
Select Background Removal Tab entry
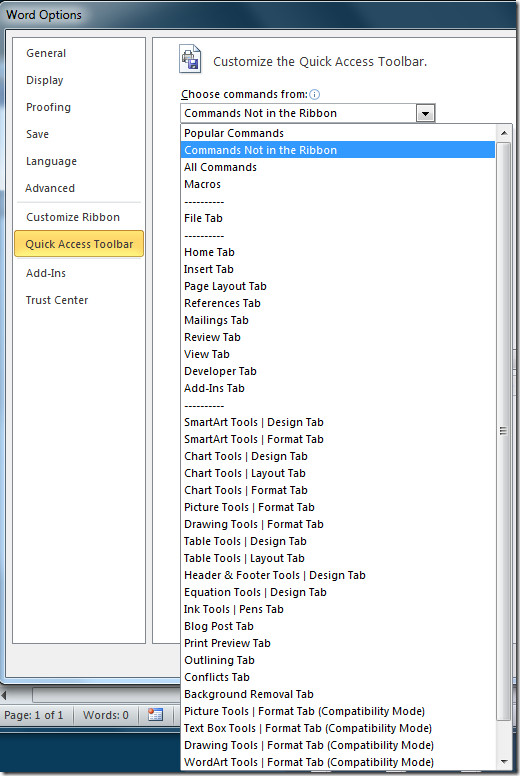[338, 694]
